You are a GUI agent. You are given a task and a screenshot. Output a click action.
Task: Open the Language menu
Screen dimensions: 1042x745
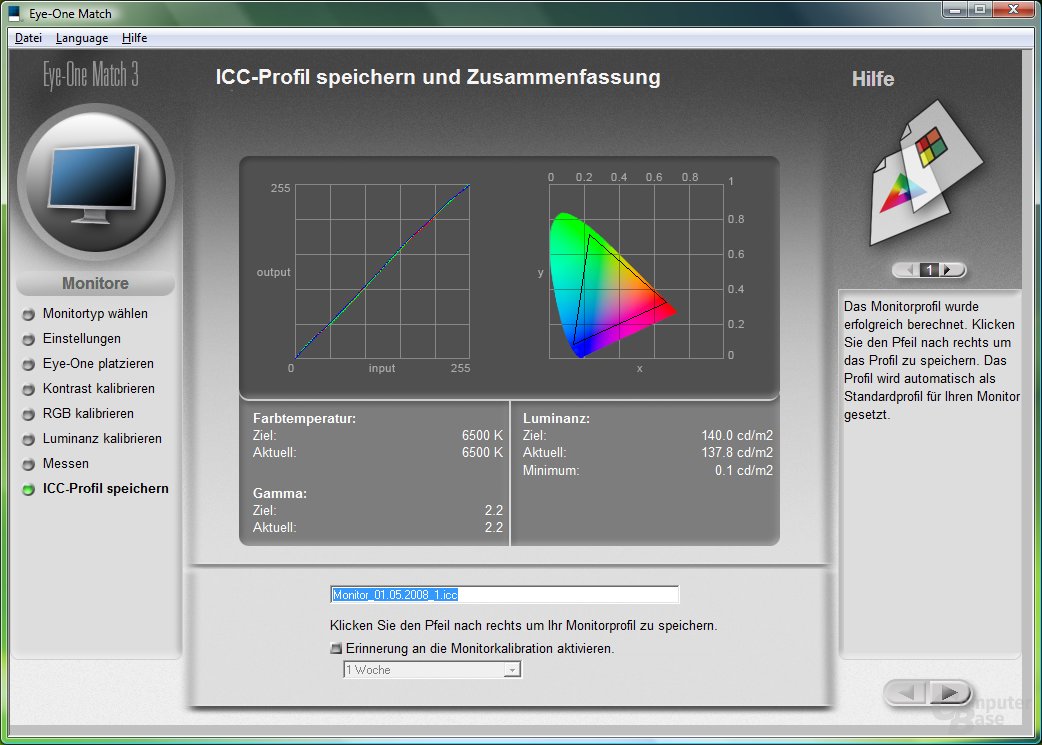click(x=82, y=38)
